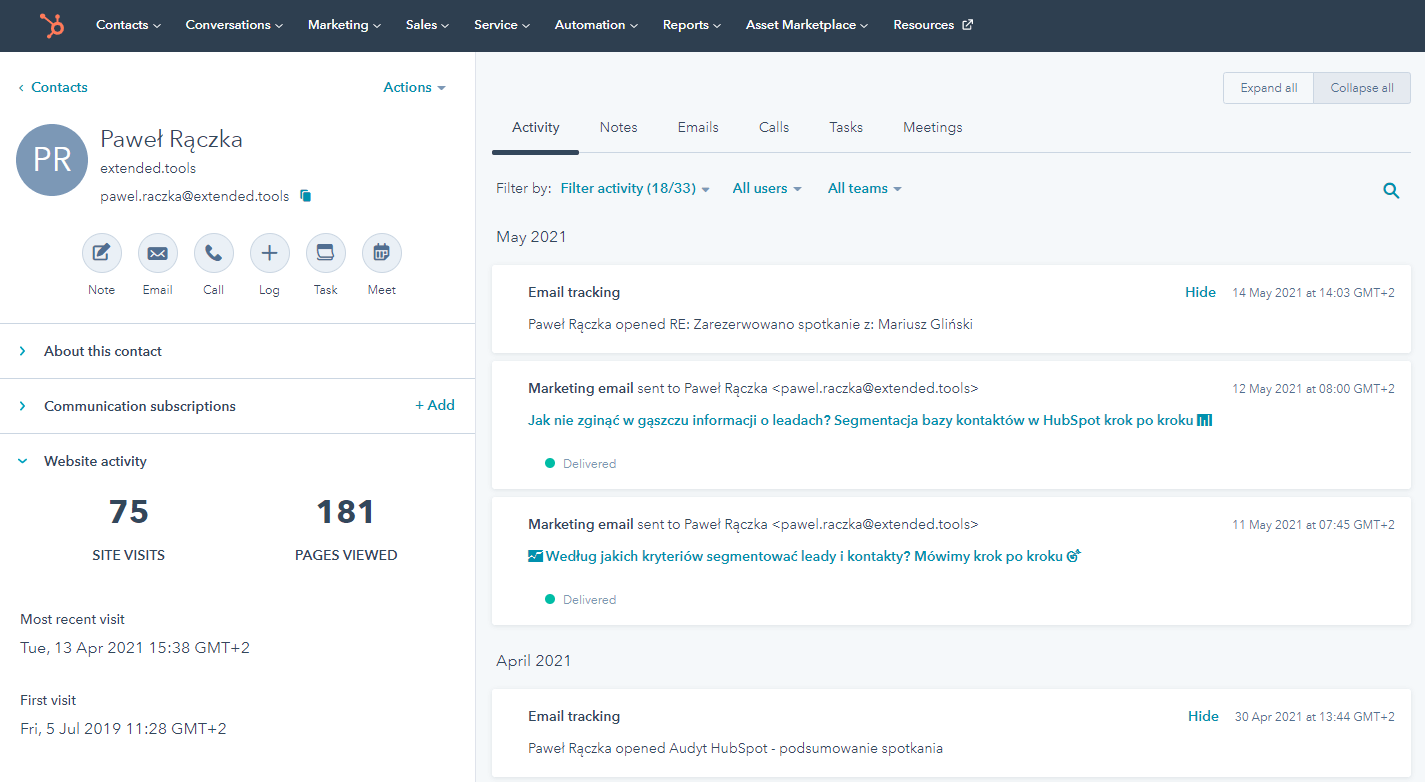Hide the 14 May Email tracking entry
Image resolution: width=1425 pixels, height=782 pixels.
tap(1200, 292)
